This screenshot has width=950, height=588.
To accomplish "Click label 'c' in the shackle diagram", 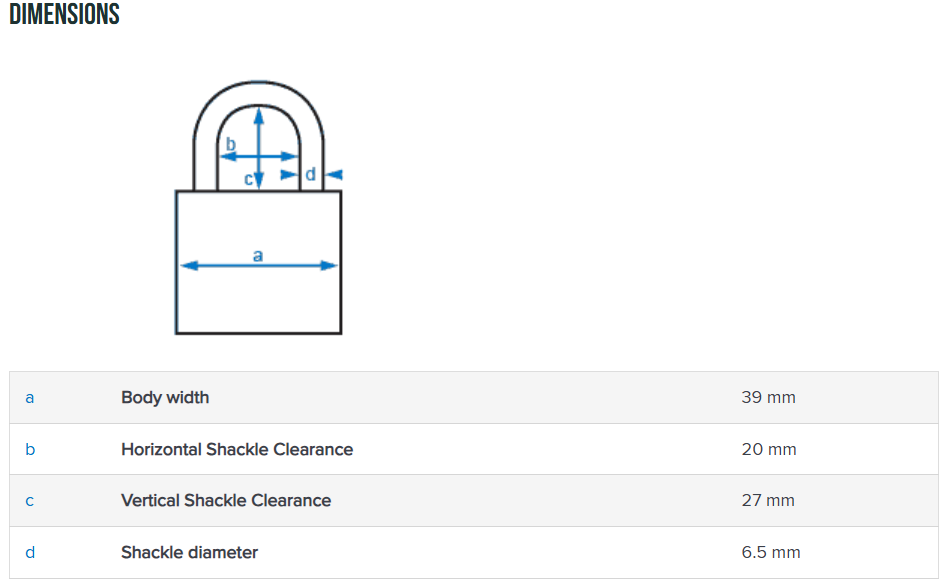I will click(249, 180).
